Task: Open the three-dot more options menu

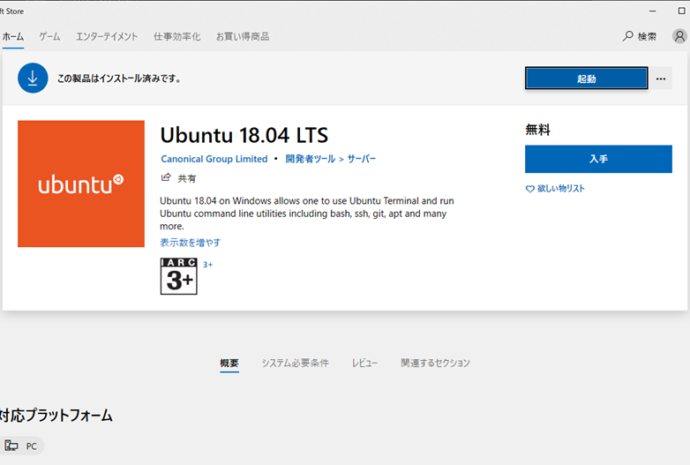Action: click(x=661, y=79)
